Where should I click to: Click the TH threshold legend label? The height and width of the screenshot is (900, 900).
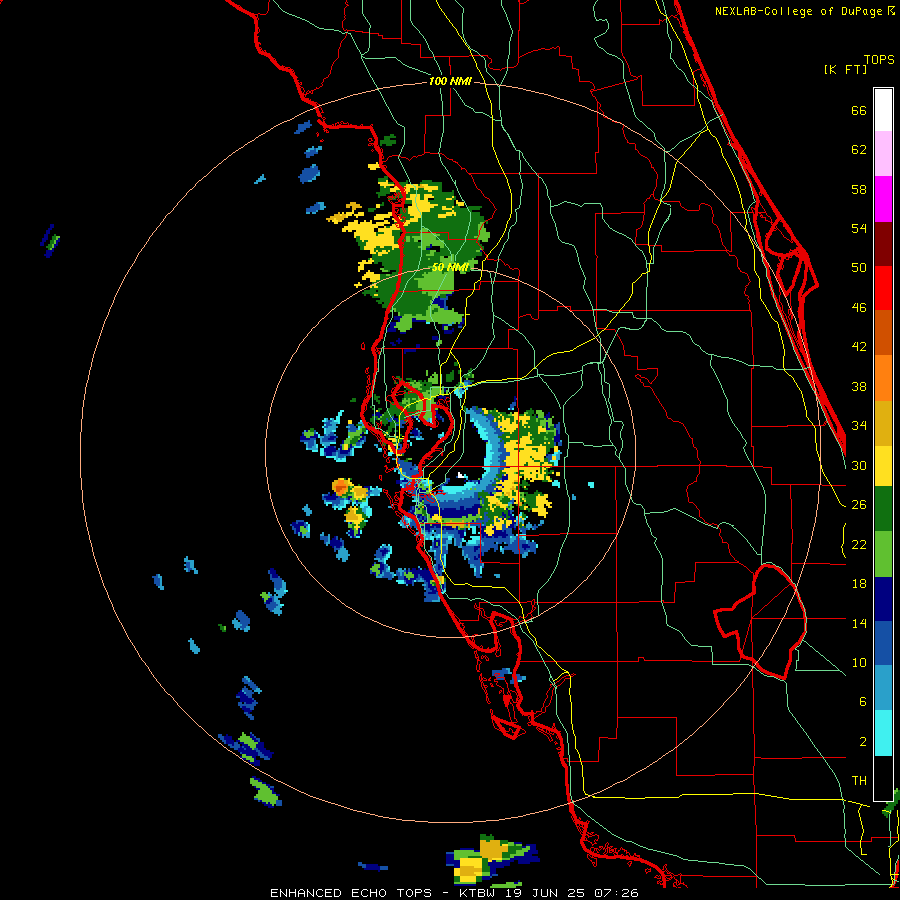[859, 781]
